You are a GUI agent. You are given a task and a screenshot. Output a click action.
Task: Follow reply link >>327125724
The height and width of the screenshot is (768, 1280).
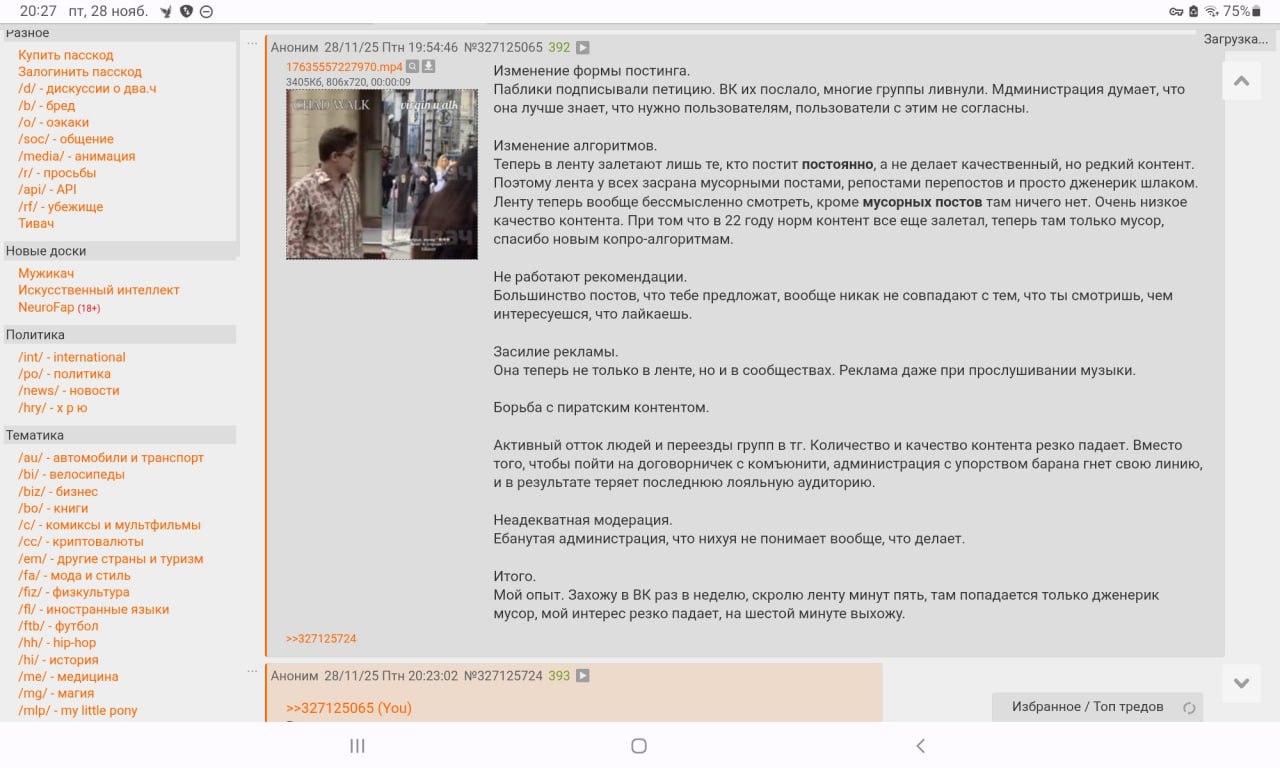point(321,638)
